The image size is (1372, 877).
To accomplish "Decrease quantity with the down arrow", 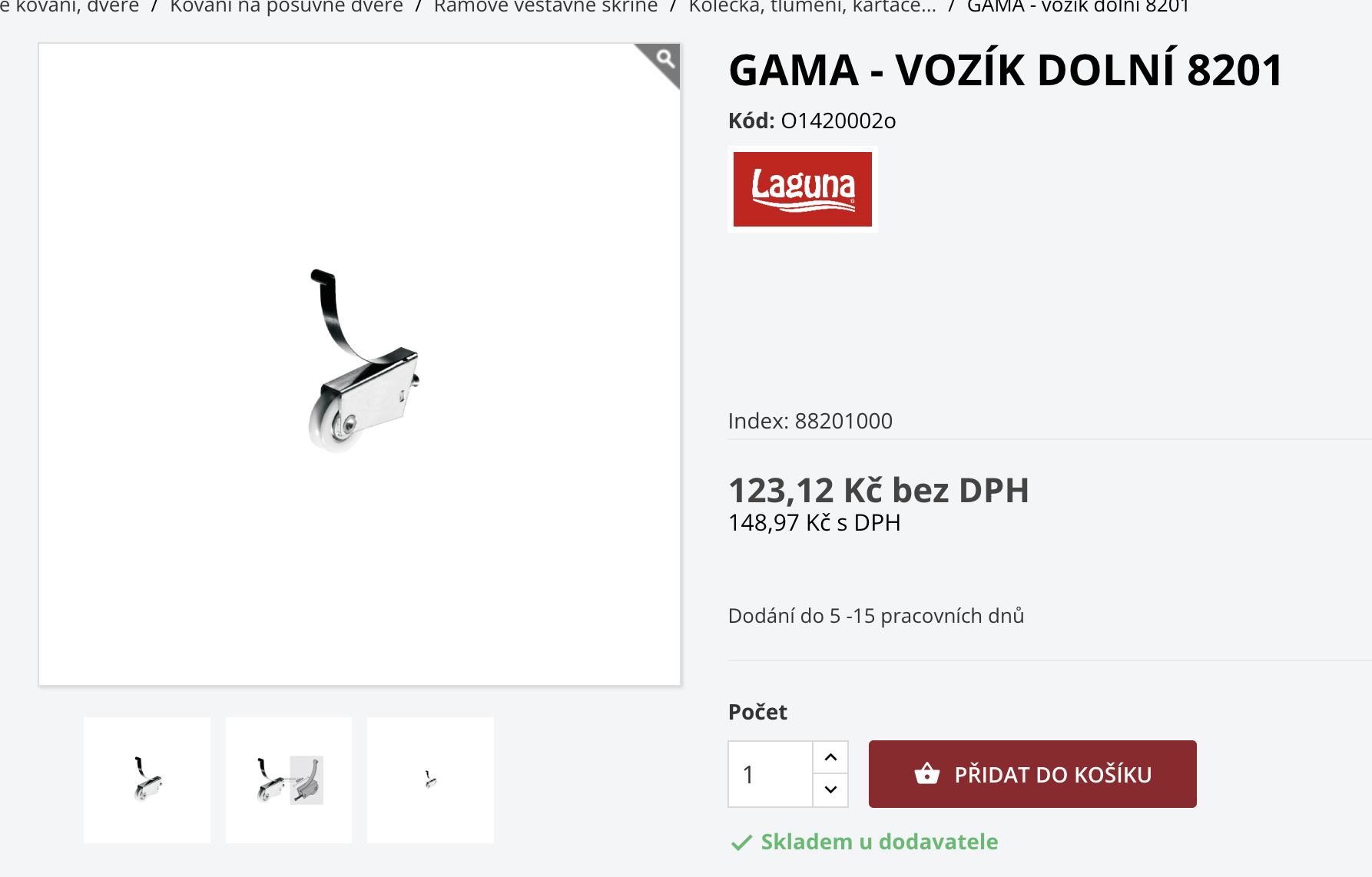I will (830, 789).
